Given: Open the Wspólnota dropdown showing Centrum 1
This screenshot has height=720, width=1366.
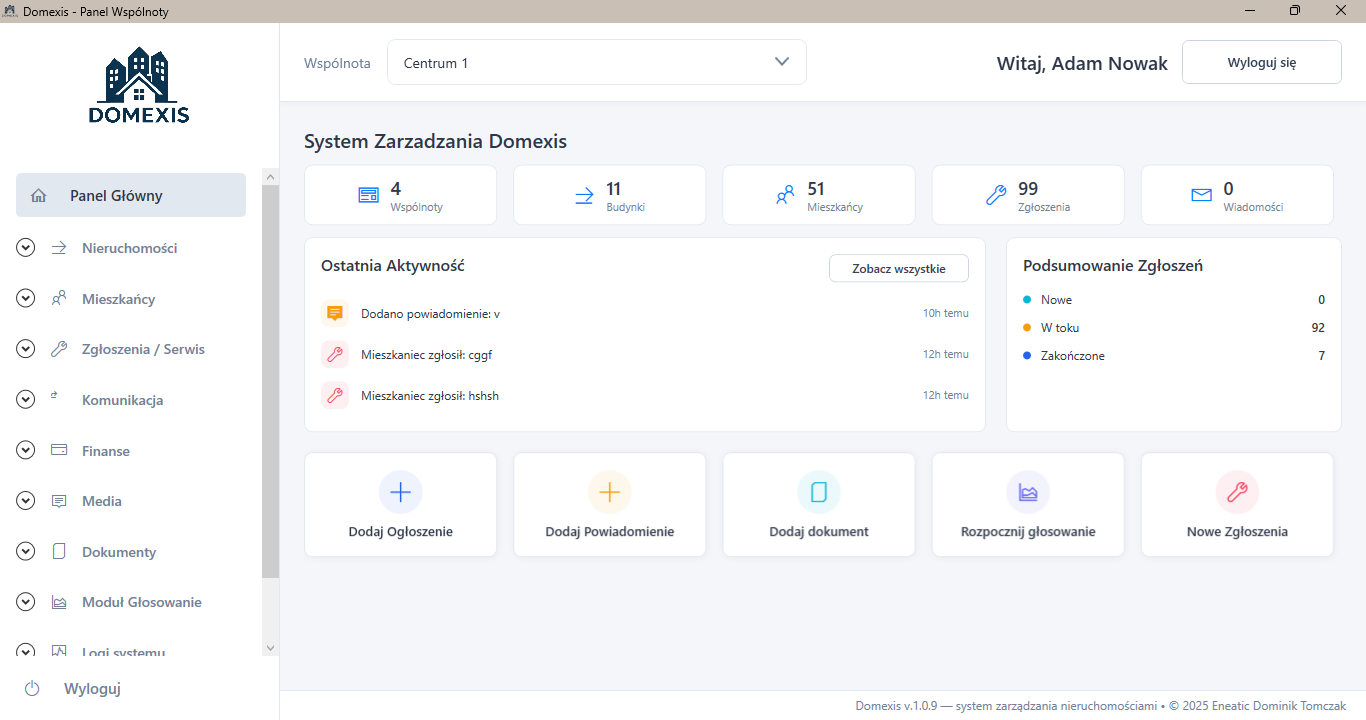Looking at the screenshot, I should pyautogui.click(x=596, y=62).
